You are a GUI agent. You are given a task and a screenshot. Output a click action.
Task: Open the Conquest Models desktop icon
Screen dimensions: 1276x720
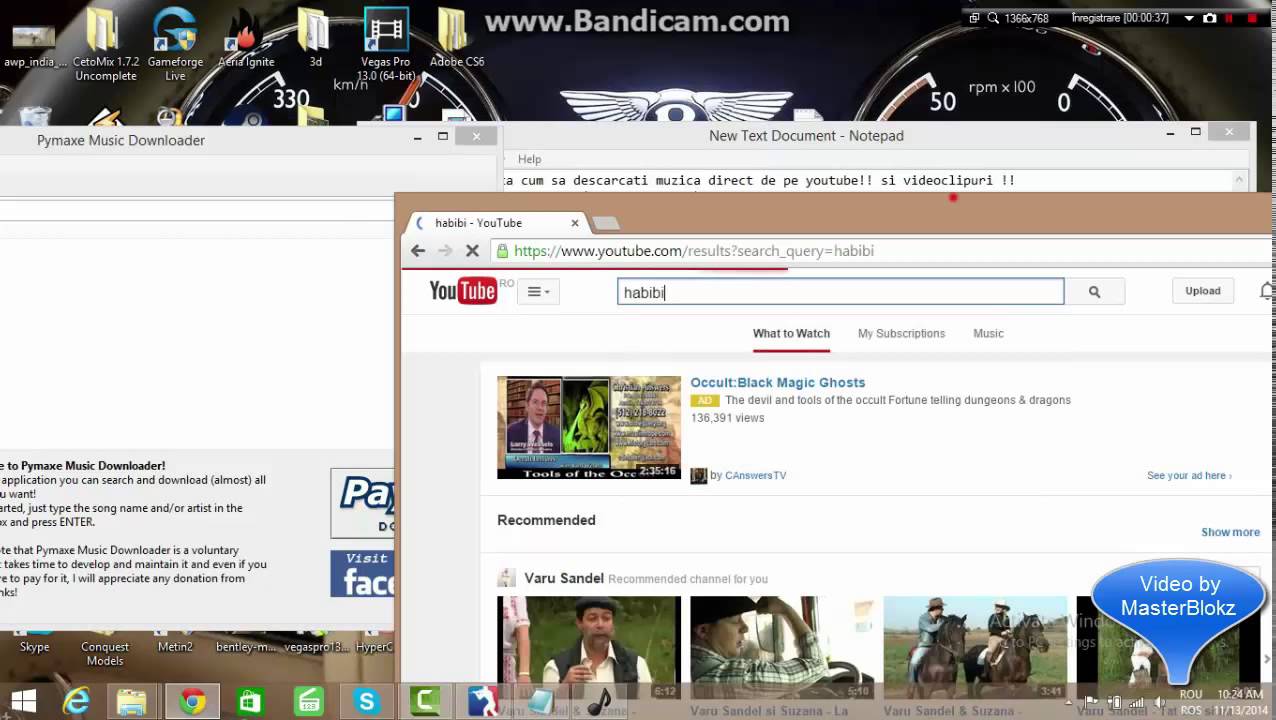[105, 652]
